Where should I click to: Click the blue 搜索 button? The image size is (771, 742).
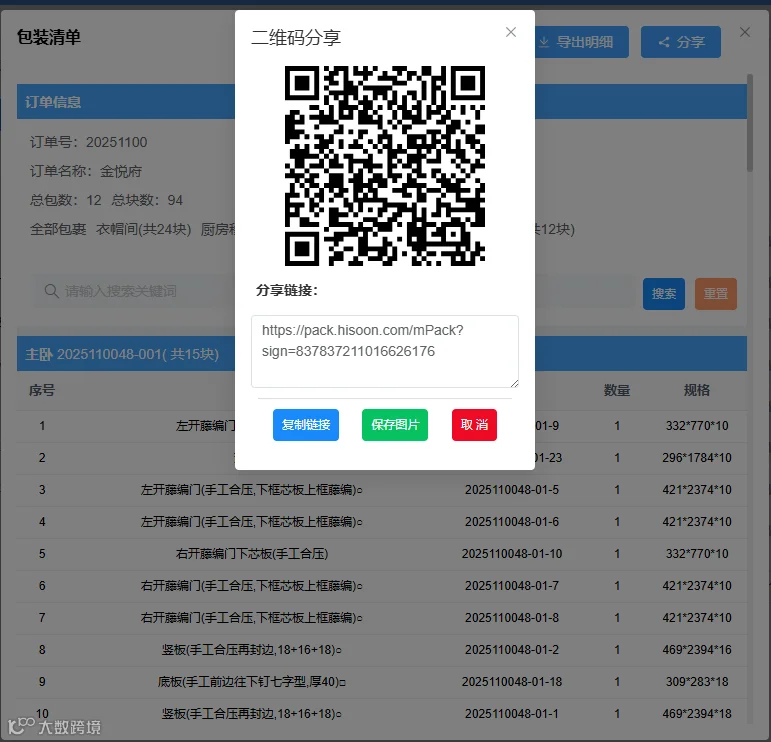pyautogui.click(x=664, y=294)
